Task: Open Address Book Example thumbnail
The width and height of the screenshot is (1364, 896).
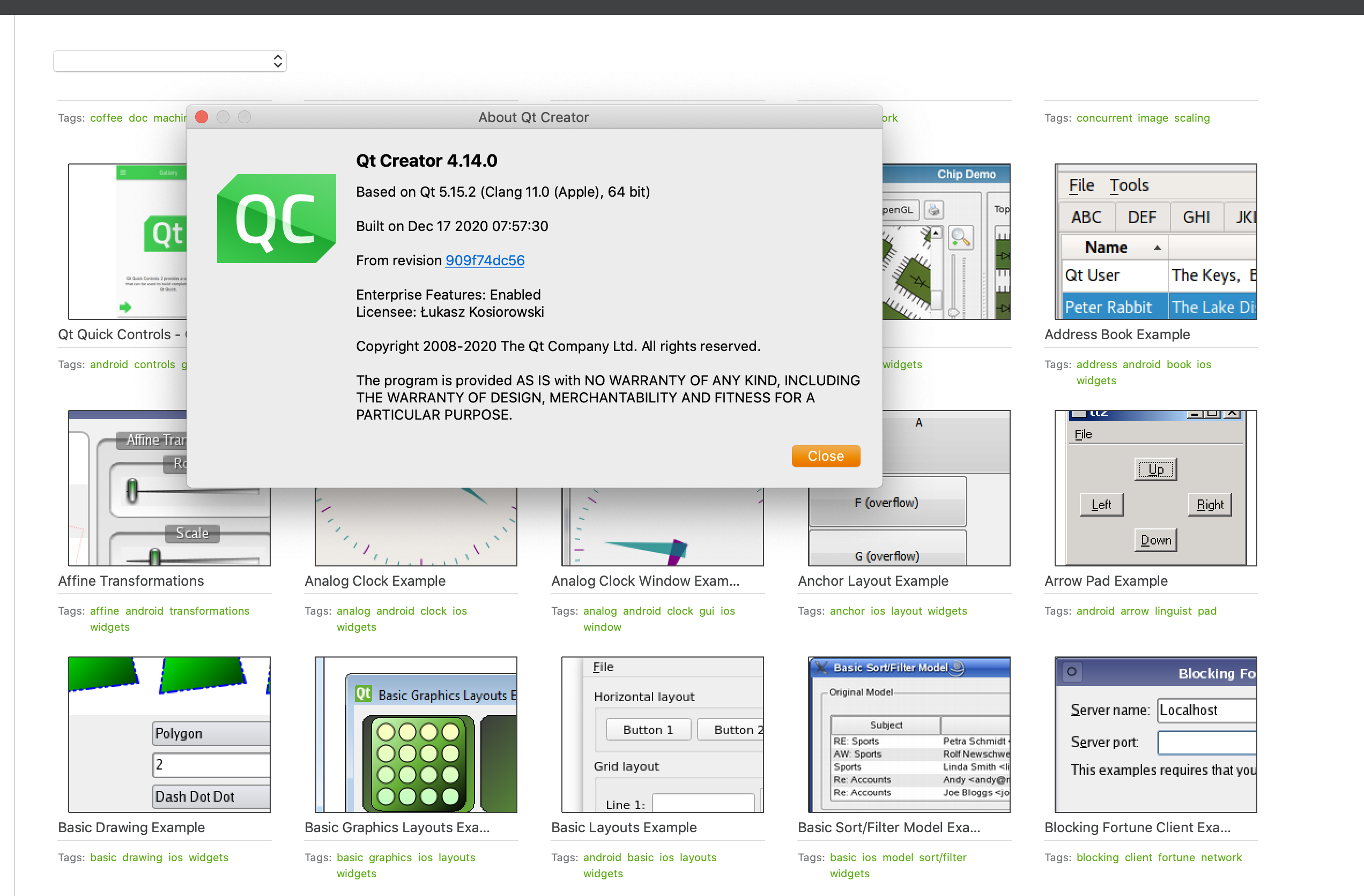Action: [1155, 241]
